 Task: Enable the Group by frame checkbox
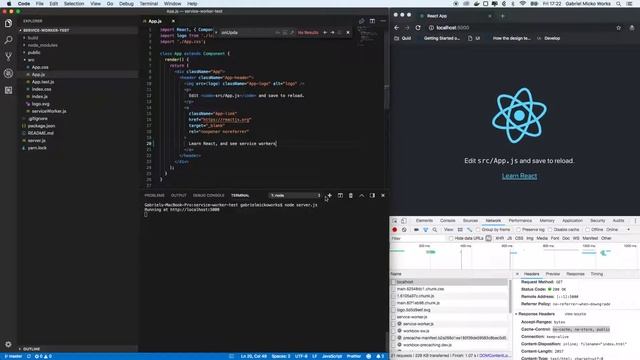(478, 230)
